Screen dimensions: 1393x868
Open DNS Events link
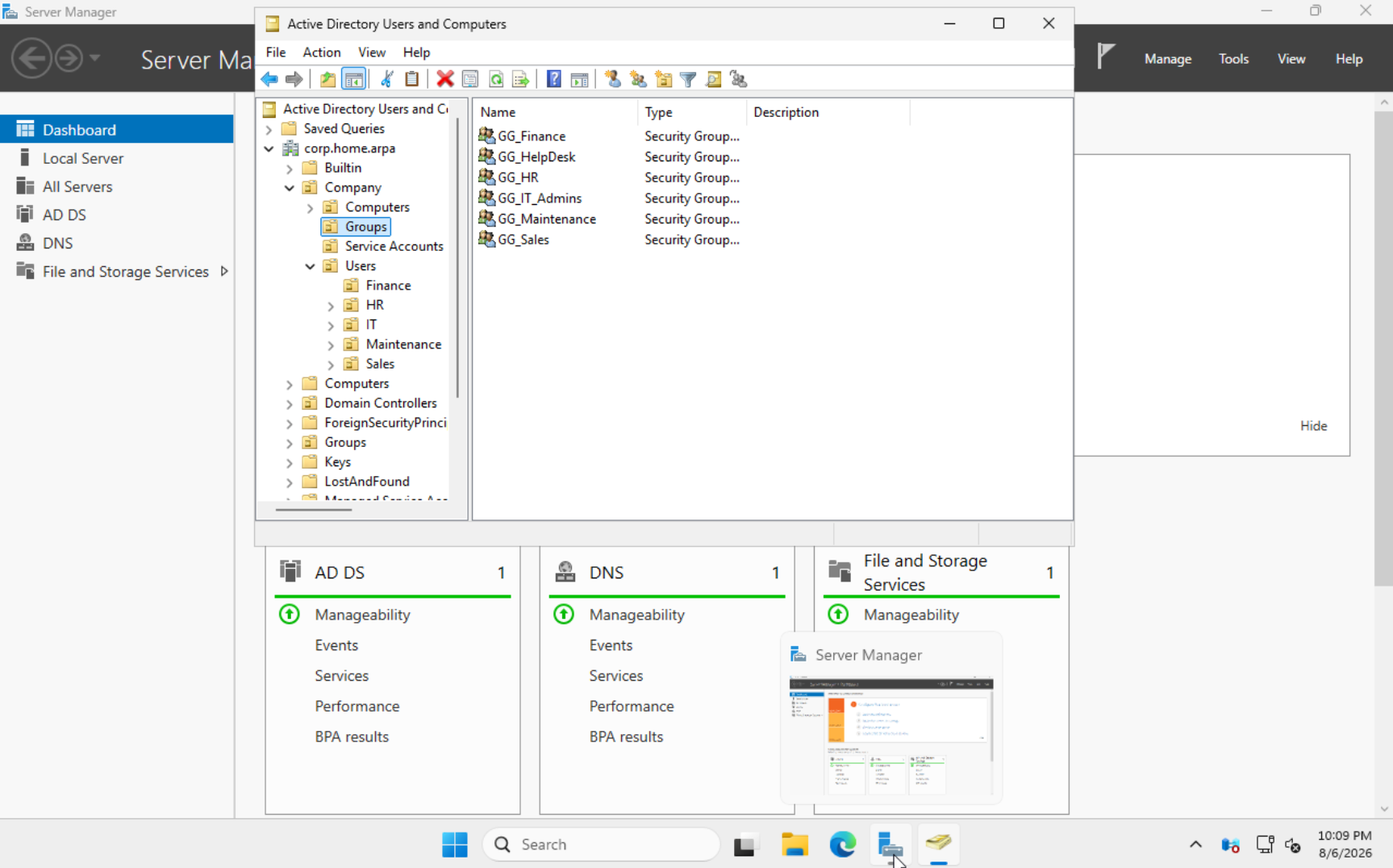coord(611,645)
